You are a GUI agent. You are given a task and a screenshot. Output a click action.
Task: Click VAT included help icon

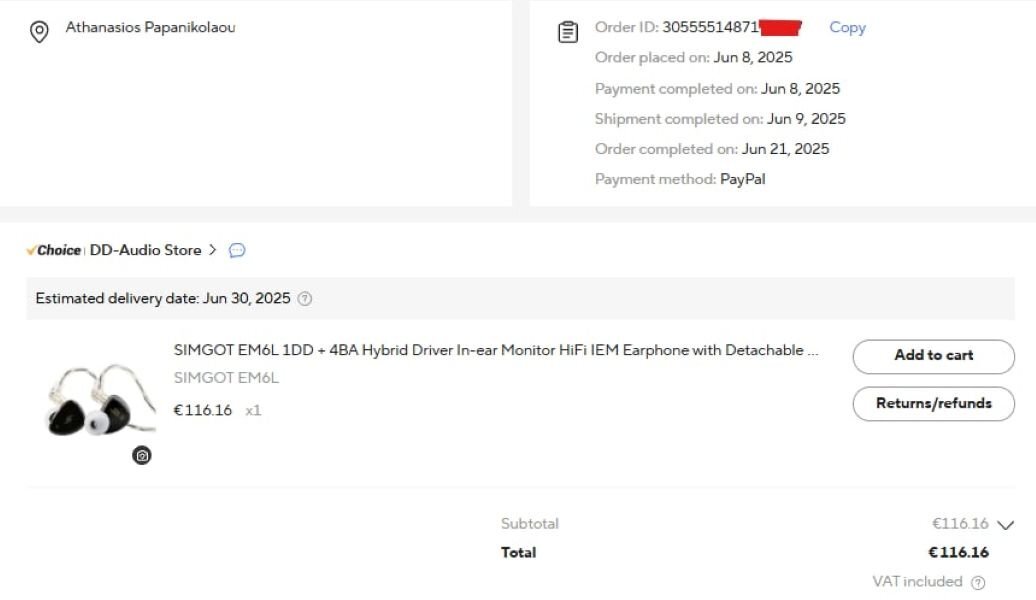tap(978, 582)
